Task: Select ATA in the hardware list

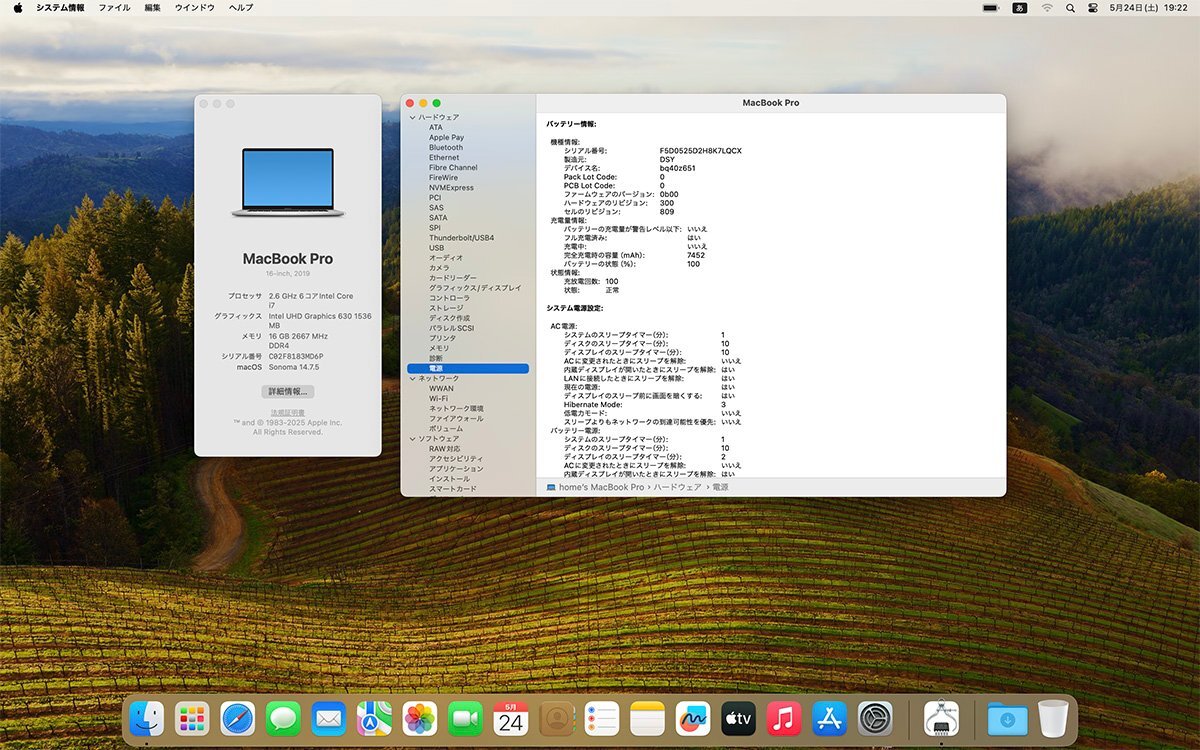Action: point(436,128)
